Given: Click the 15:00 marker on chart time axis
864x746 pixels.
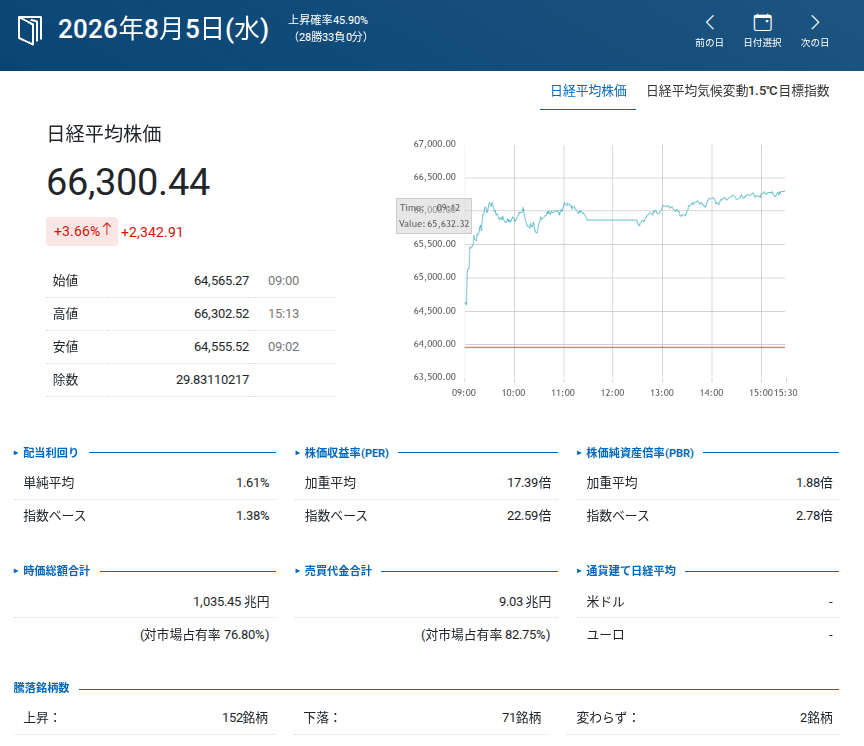Looking at the screenshot, I should (761, 393).
